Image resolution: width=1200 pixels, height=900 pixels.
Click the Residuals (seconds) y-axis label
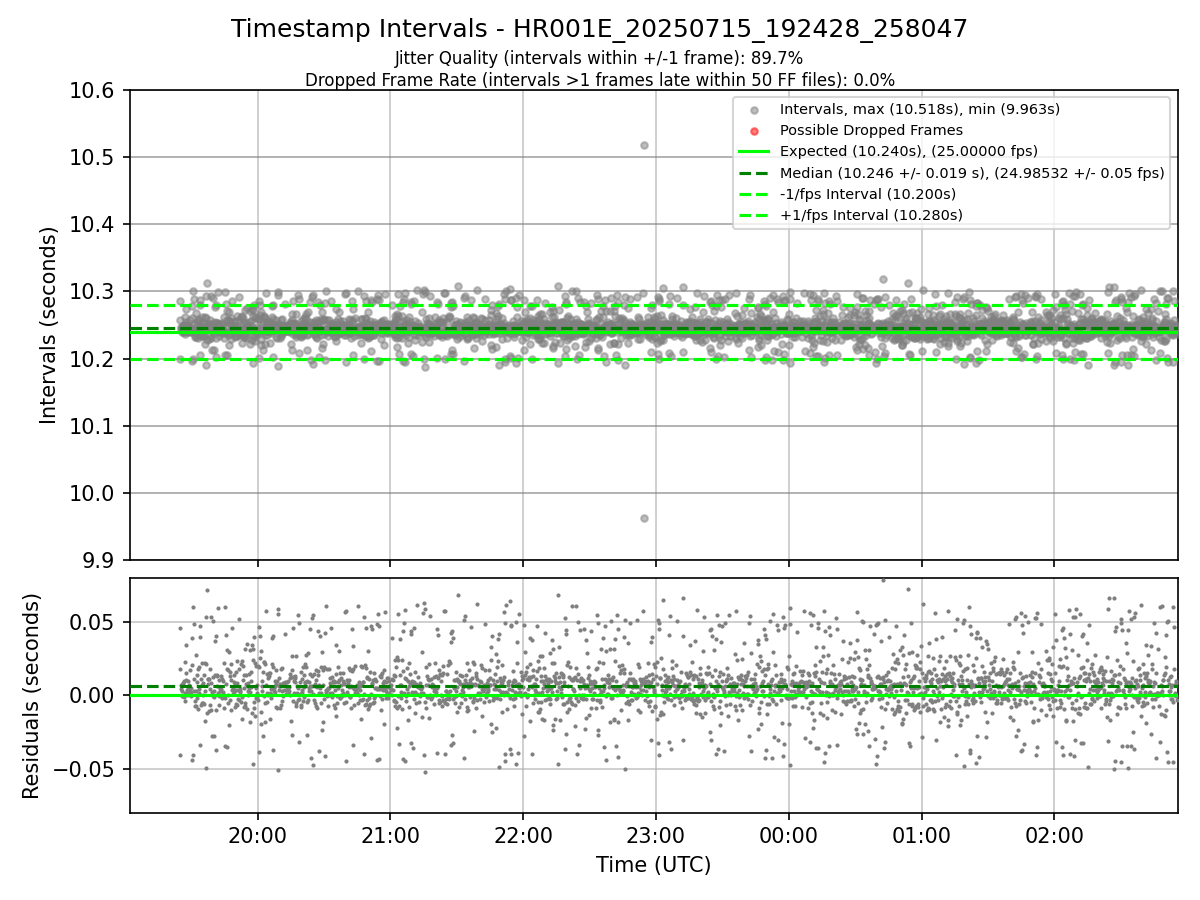(31, 696)
